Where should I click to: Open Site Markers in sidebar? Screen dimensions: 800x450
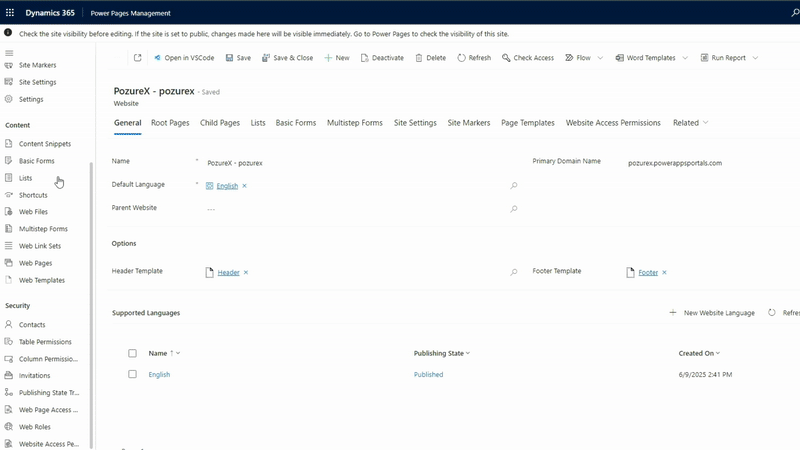[x=37, y=65]
